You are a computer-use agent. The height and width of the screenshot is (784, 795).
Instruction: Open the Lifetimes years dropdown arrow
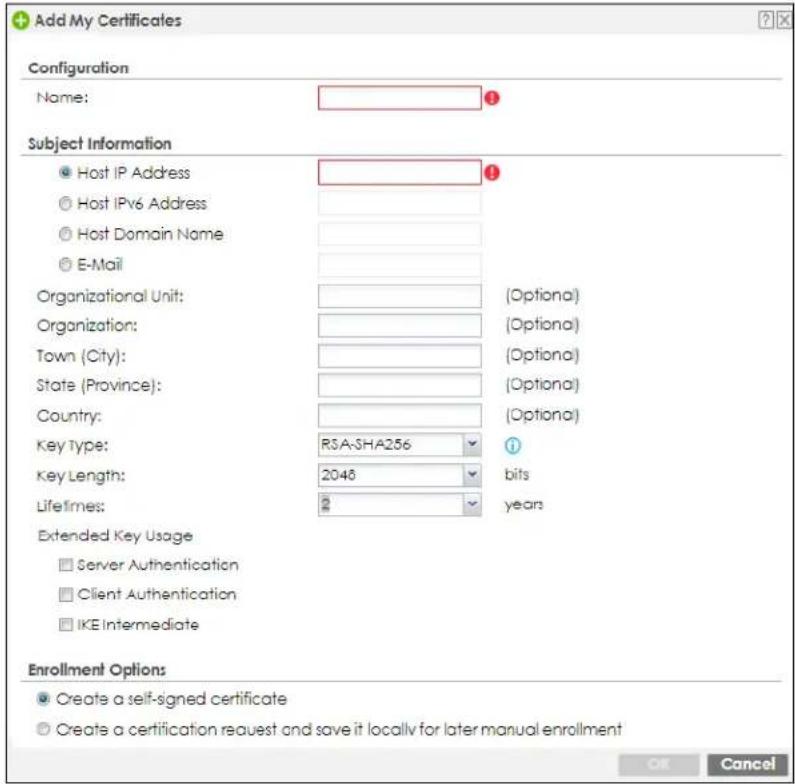point(472,505)
